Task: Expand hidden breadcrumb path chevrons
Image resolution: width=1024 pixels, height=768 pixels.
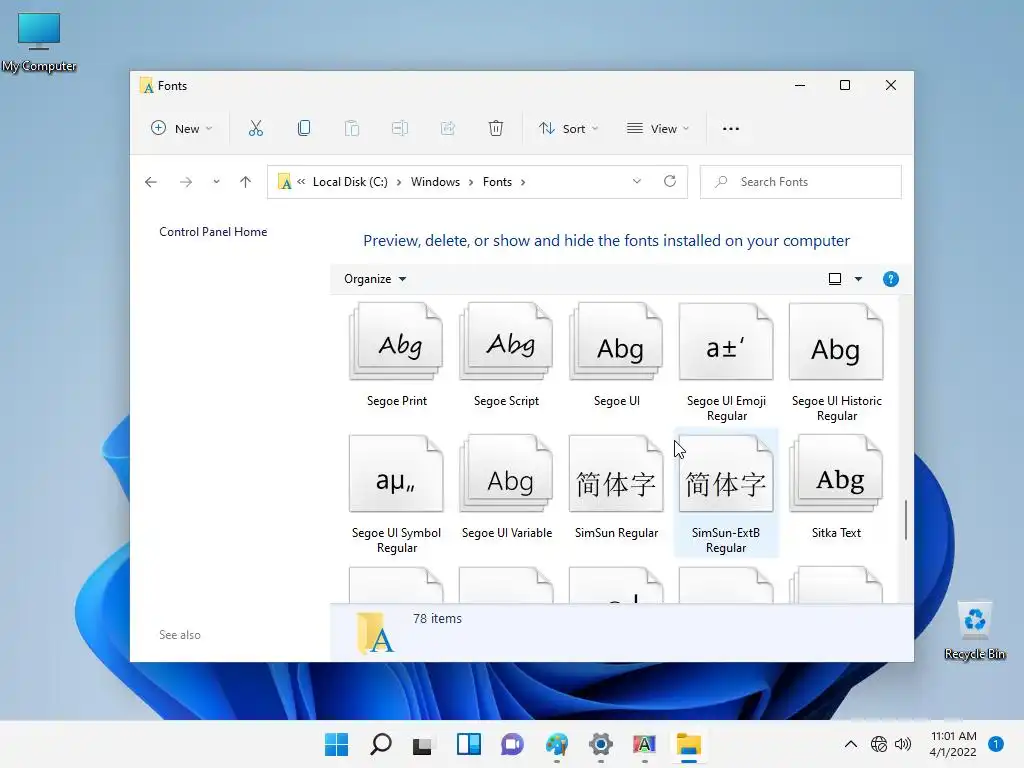Action: coord(301,182)
